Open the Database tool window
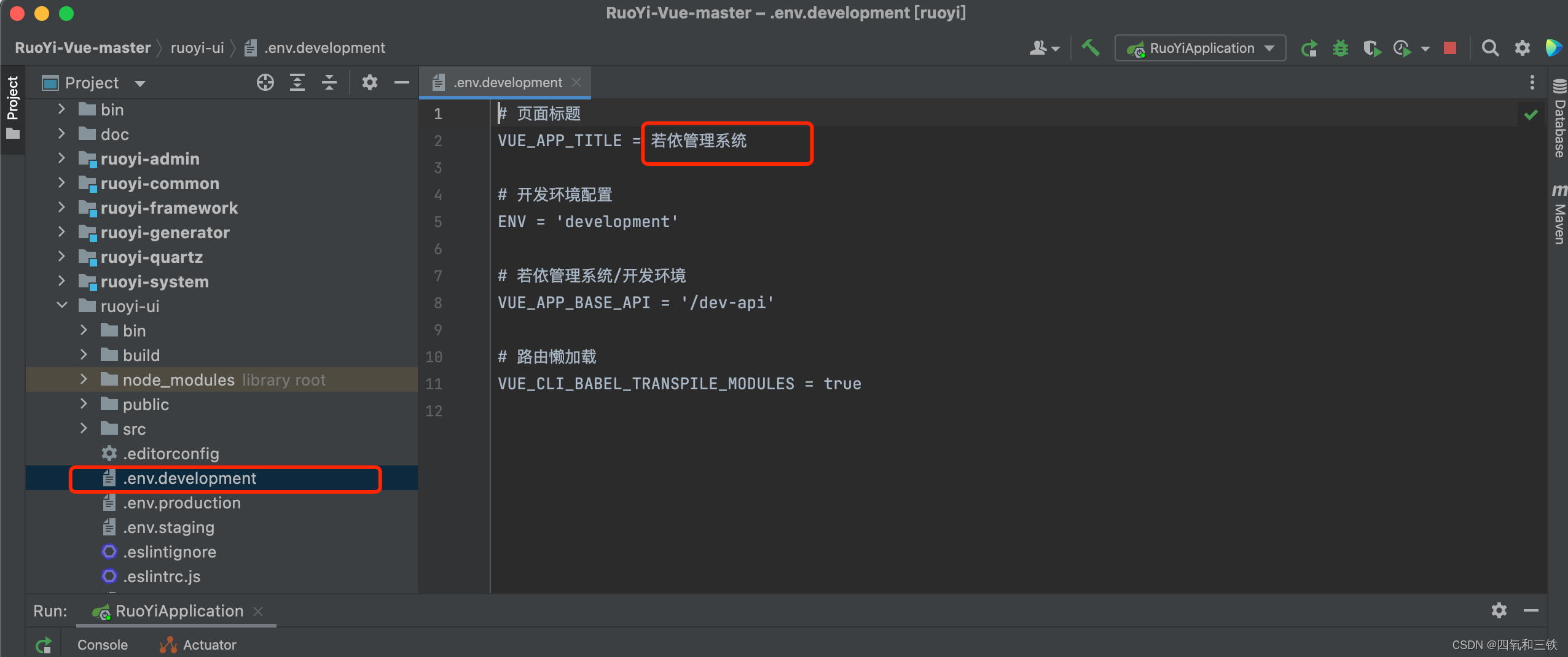The height and width of the screenshot is (657, 1568). 1559,119
